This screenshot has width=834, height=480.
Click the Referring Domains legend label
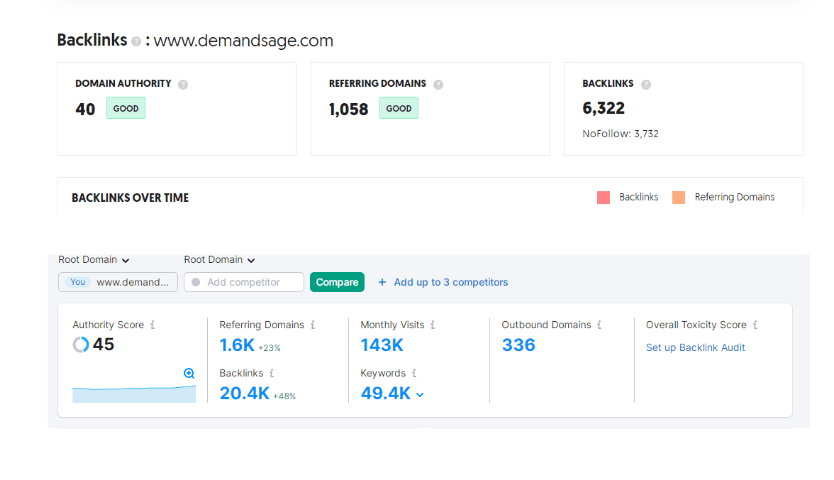click(735, 197)
